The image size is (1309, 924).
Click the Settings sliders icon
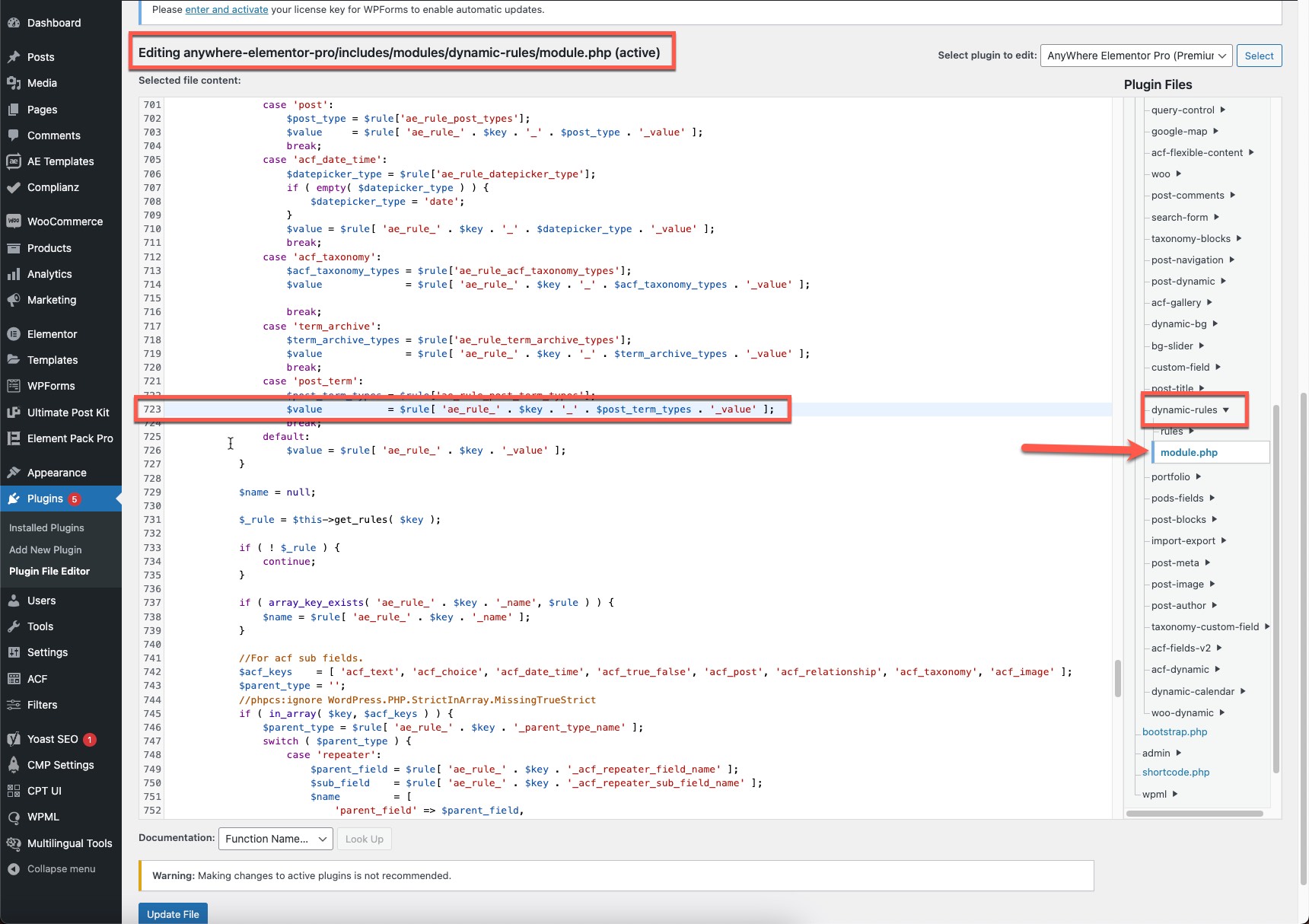14,652
